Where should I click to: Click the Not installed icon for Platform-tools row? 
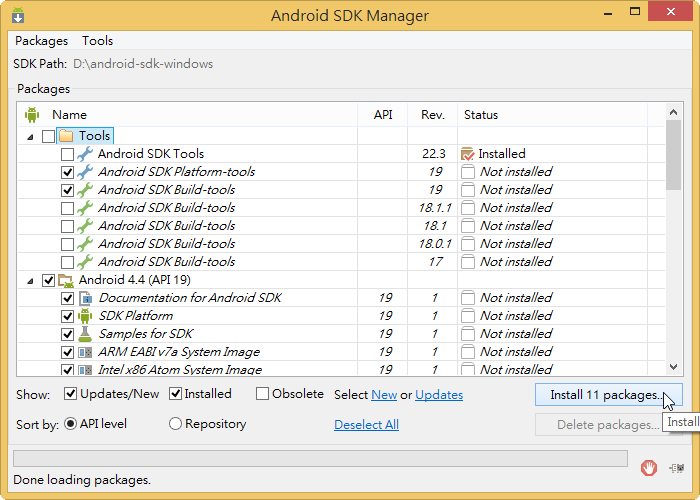pos(467,172)
